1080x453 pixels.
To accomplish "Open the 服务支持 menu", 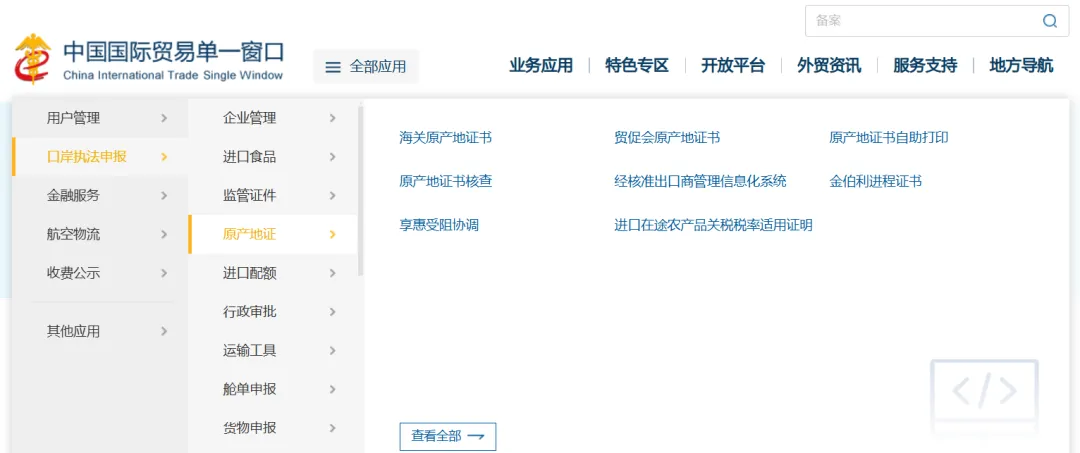I will click(925, 65).
